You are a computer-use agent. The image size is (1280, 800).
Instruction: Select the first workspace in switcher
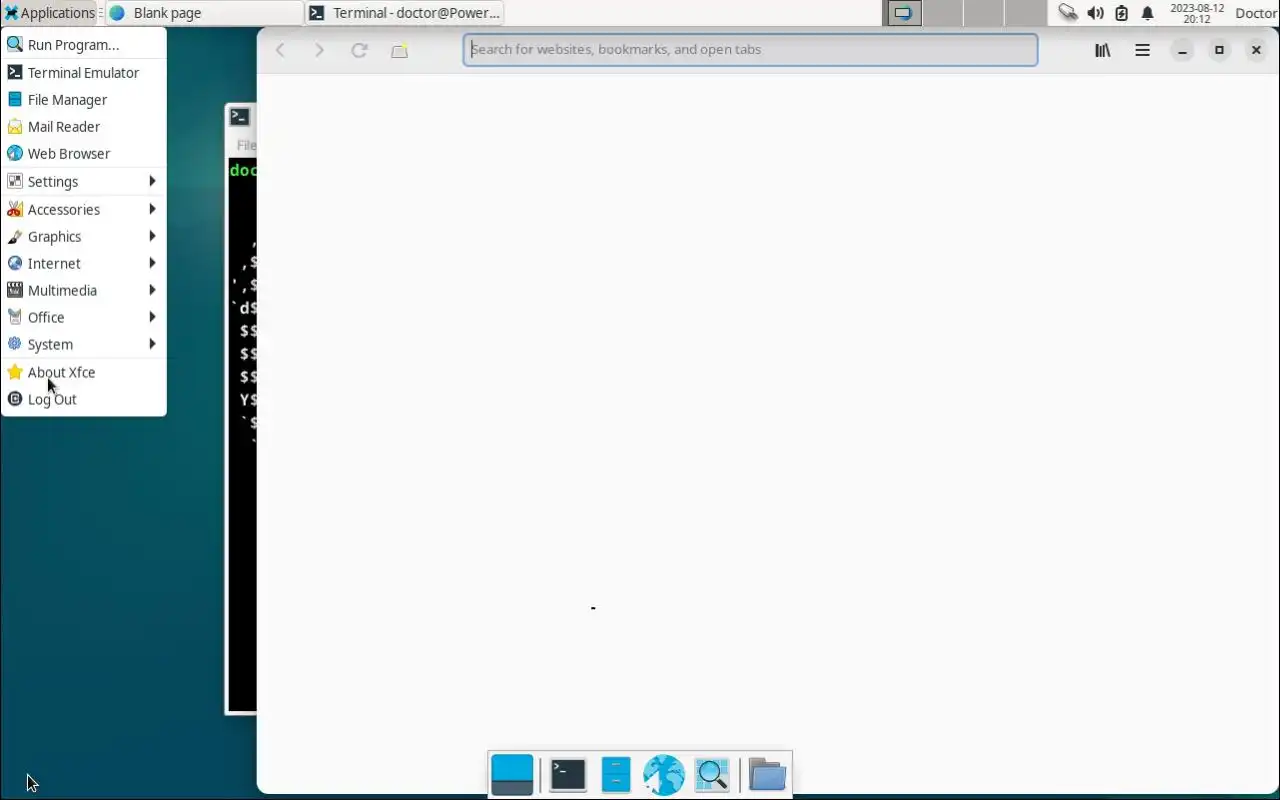[903, 13]
